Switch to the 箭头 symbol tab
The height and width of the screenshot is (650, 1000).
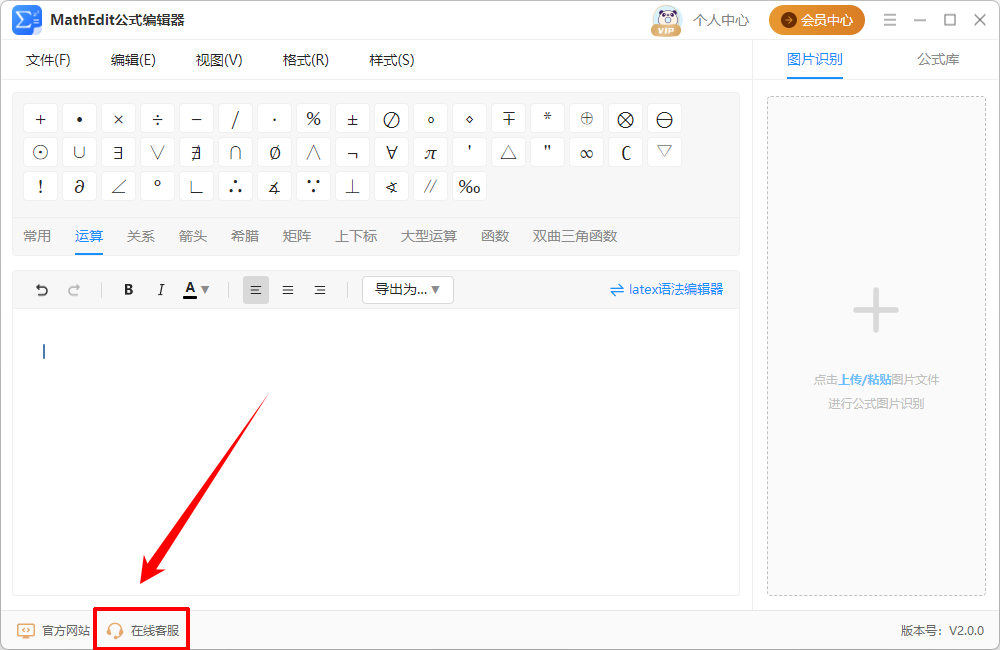click(193, 236)
